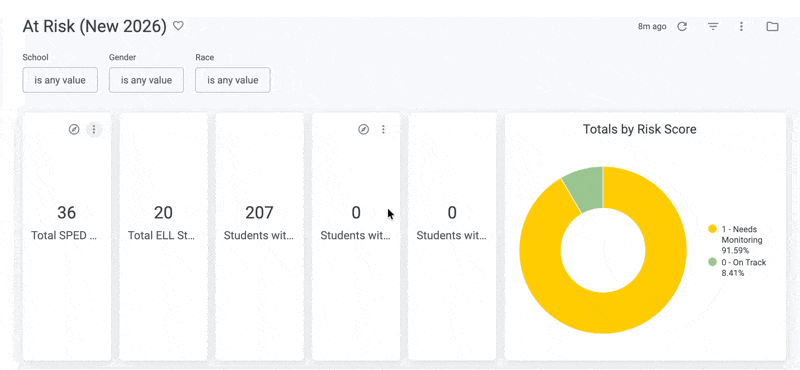Open tile actions menu on Total SPED tile
The width and height of the screenshot is (800, 370).
pos(94,130)
